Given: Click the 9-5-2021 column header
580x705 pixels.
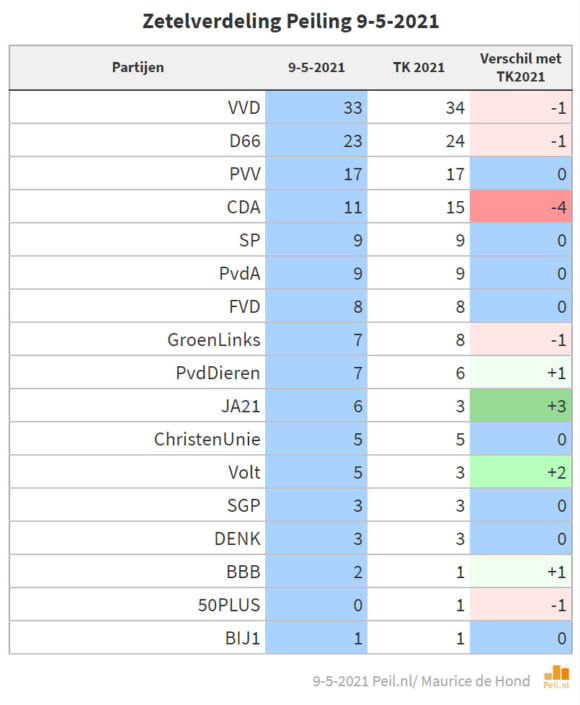Looking at the screenshot, I should tap(317, 67).
